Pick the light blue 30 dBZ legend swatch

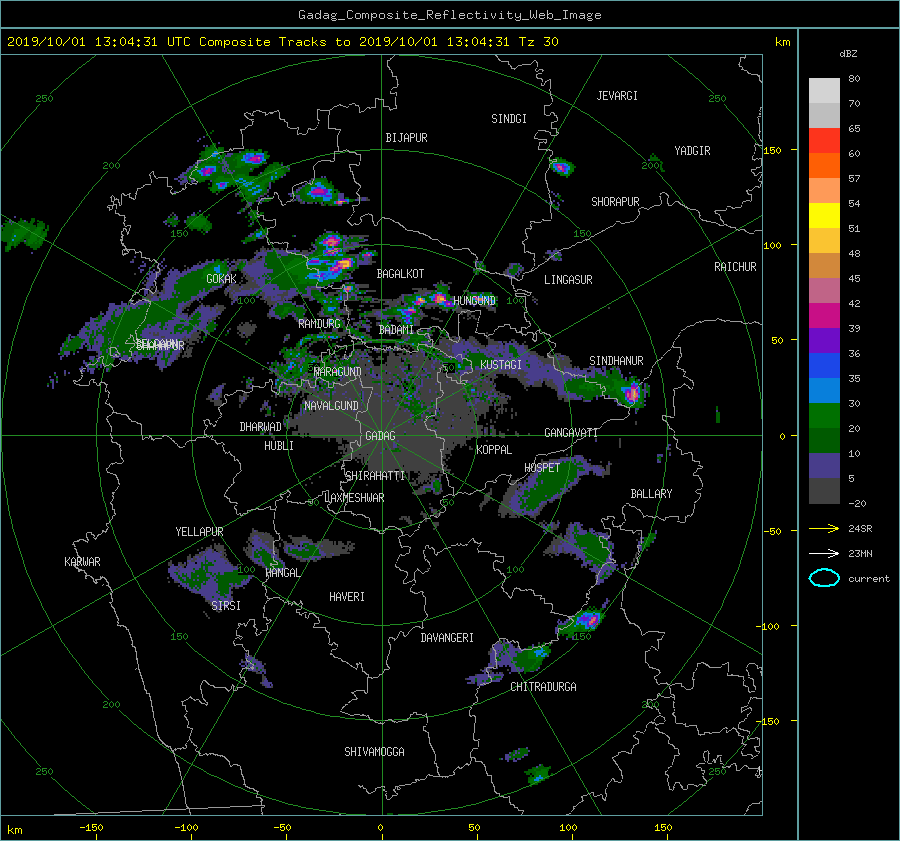[x=824, y=390]
